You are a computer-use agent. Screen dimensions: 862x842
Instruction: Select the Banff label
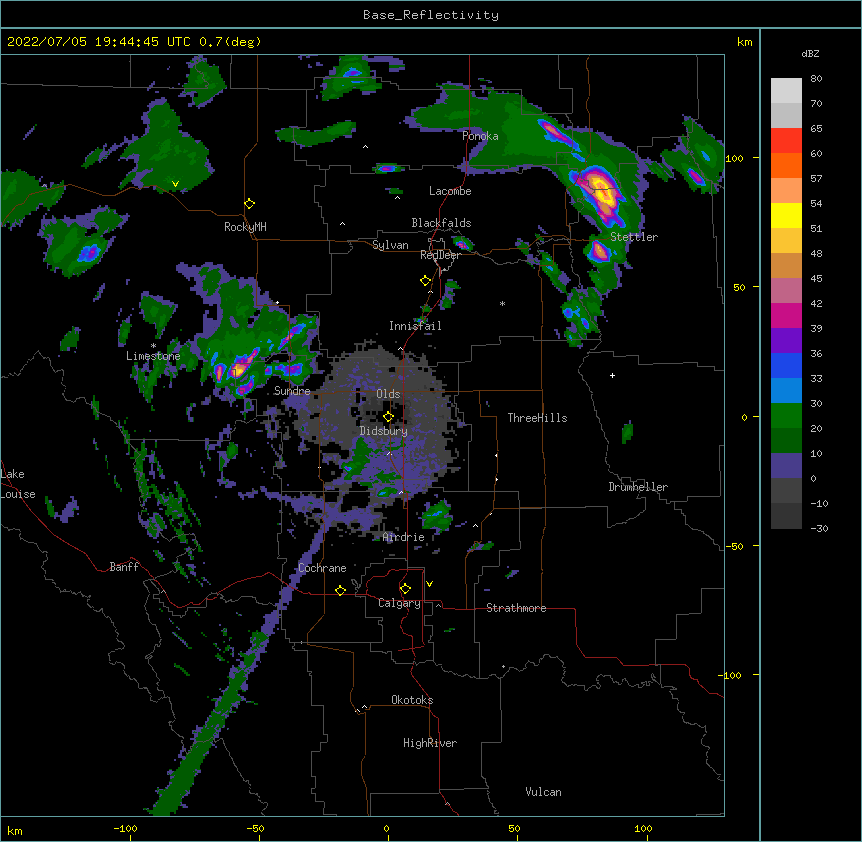point(124,567)
